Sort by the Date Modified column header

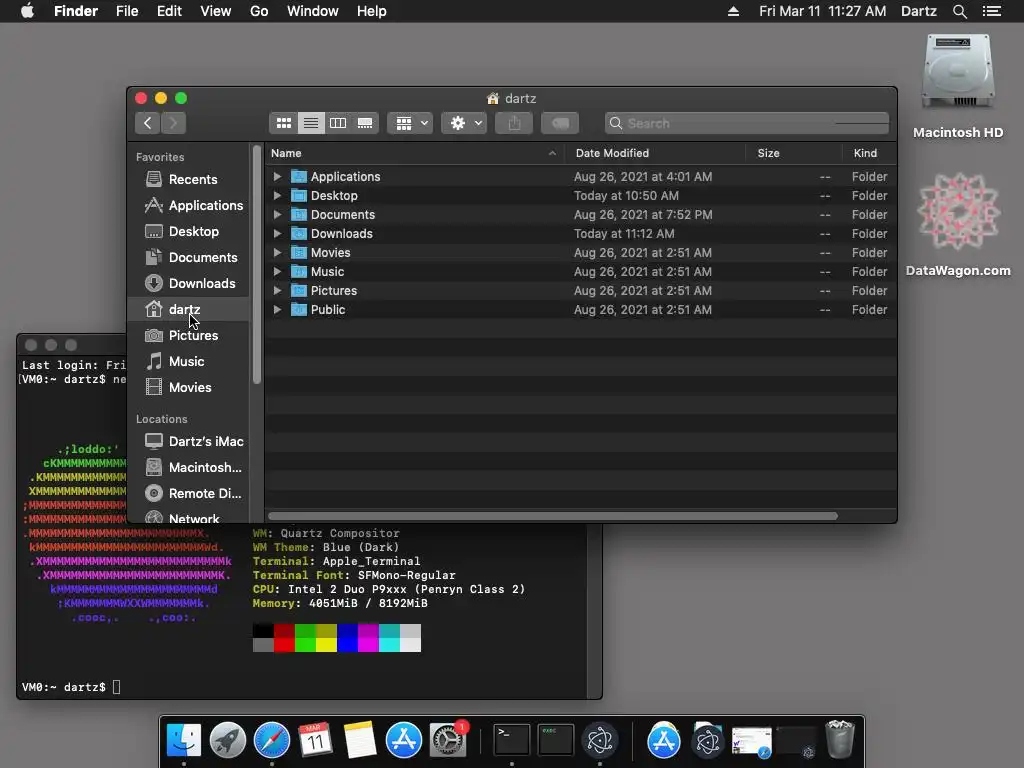pos(655,153)
